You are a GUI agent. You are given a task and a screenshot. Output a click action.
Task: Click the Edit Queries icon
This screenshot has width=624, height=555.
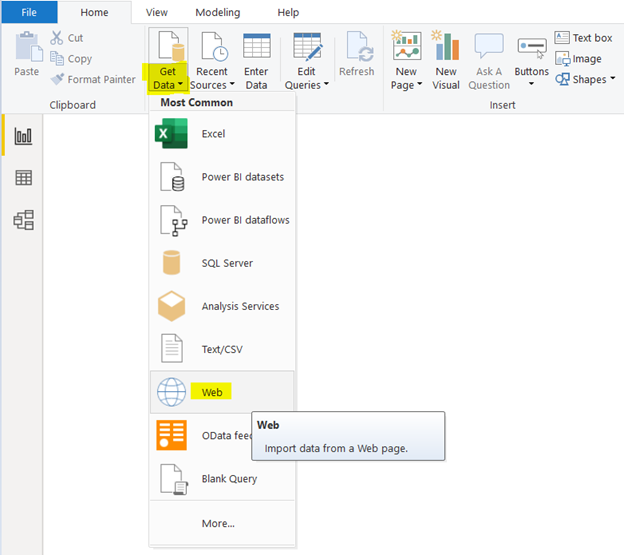pos(307,46)
